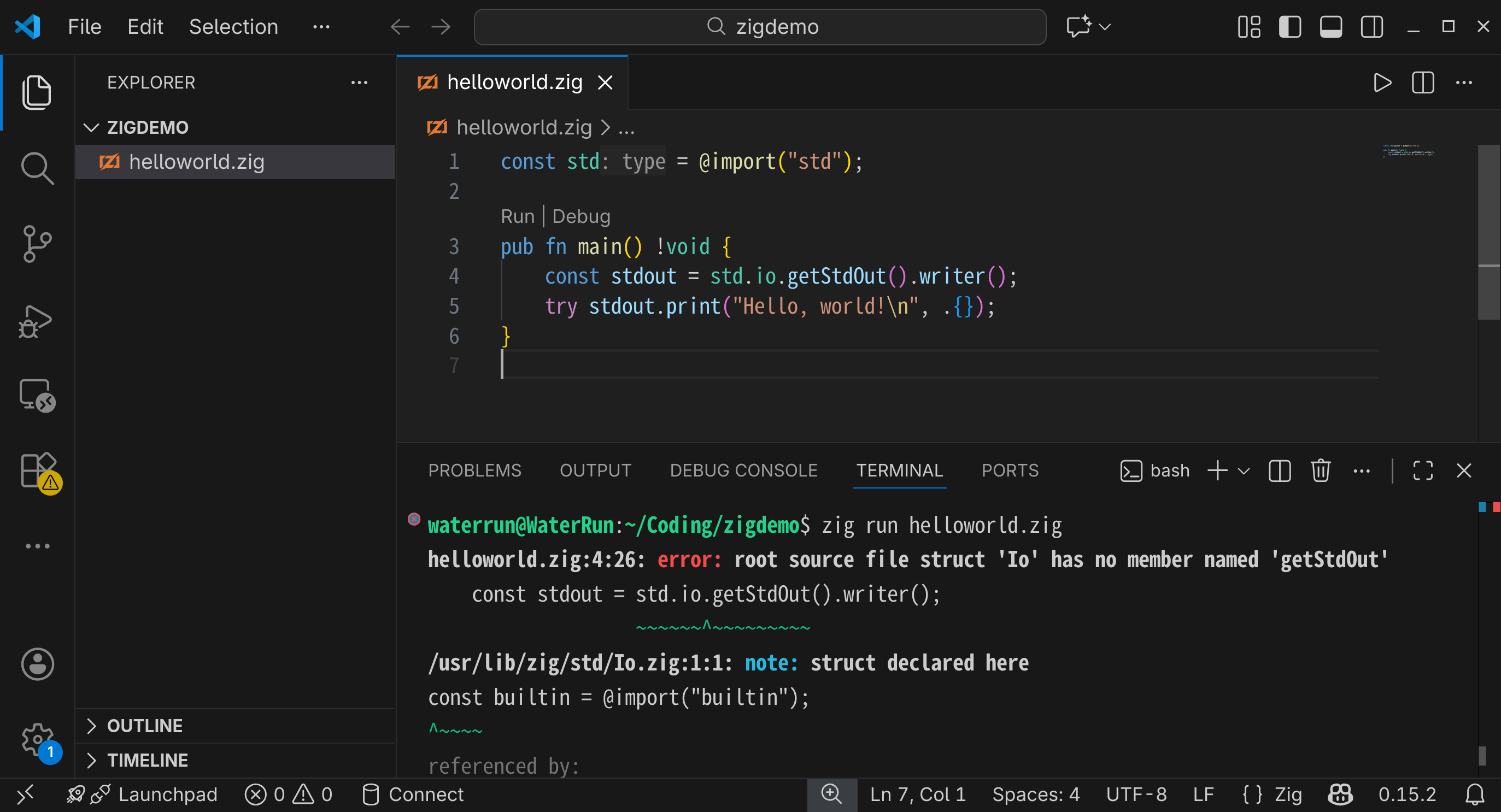Open the new terminal launch profile dropdown

point(1244,470)
